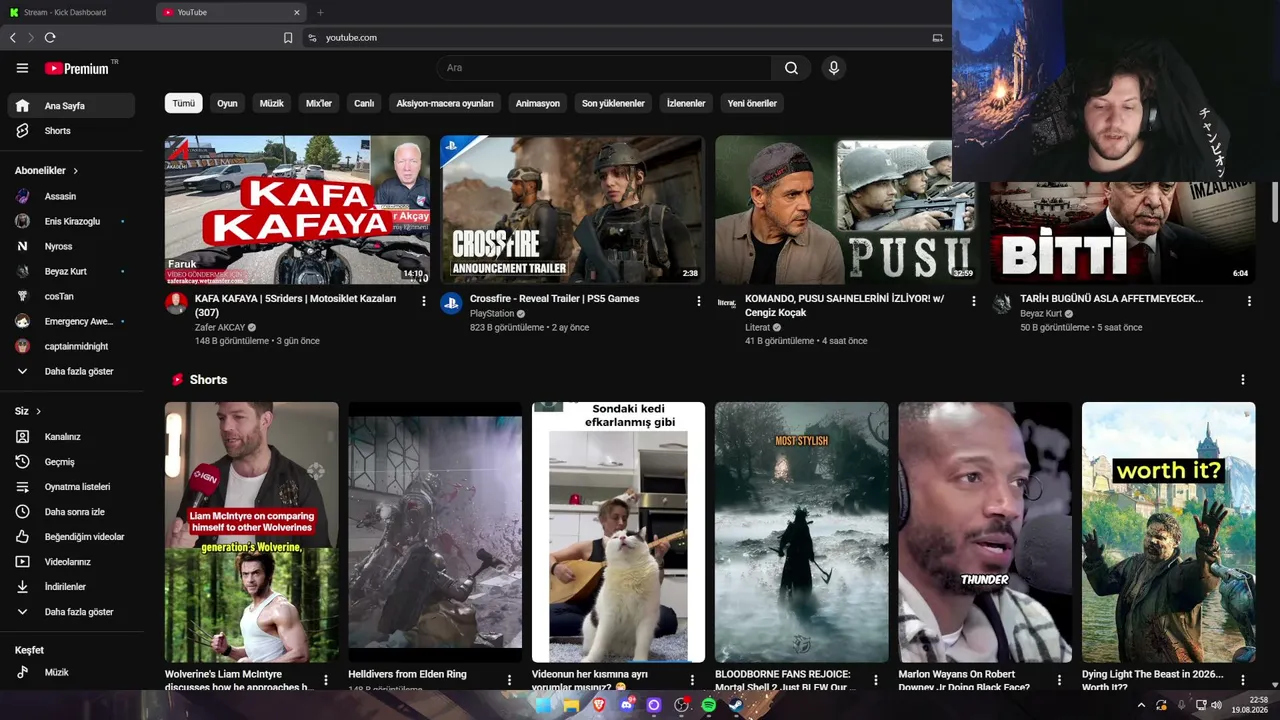This screenshot has width=1280, height=720.
Task: Open Beğendiğim videolar in the sidebar
Action: click(x=71, y=537)
